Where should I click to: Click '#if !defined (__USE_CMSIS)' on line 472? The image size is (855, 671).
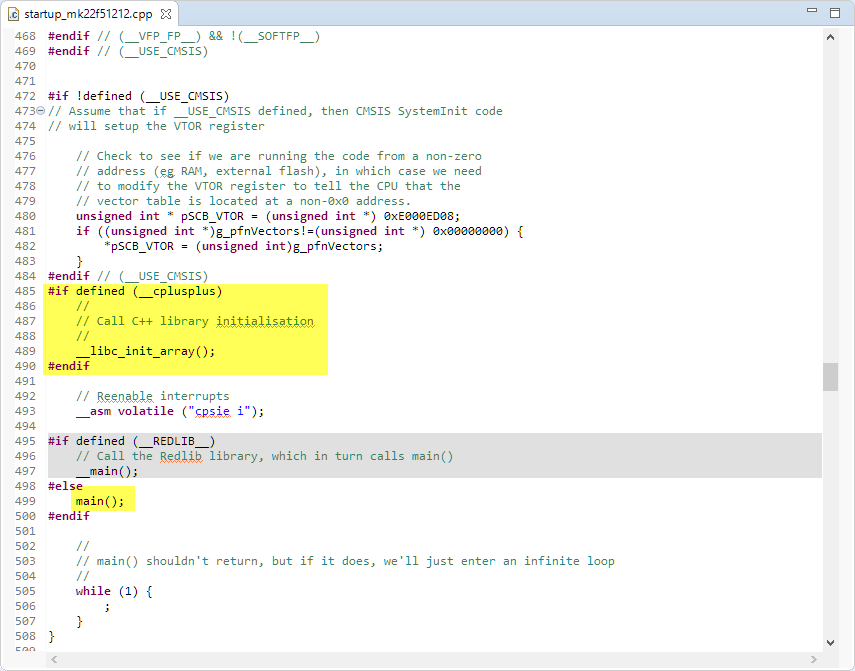coord(139,96)
